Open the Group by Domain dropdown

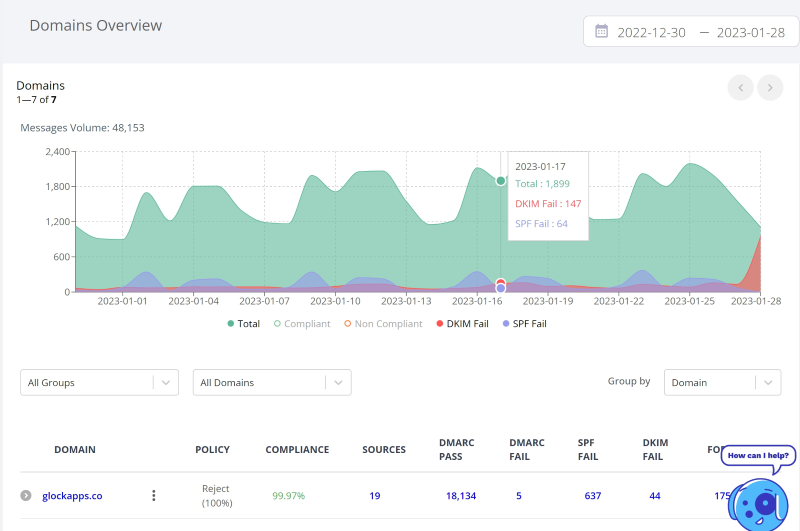722,382
